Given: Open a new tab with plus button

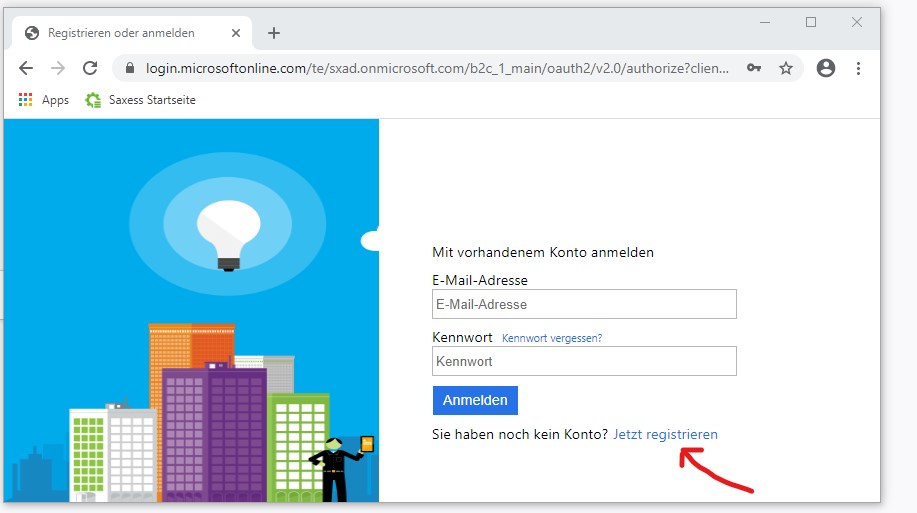Looking at the screenshot, I should (274, 33).
